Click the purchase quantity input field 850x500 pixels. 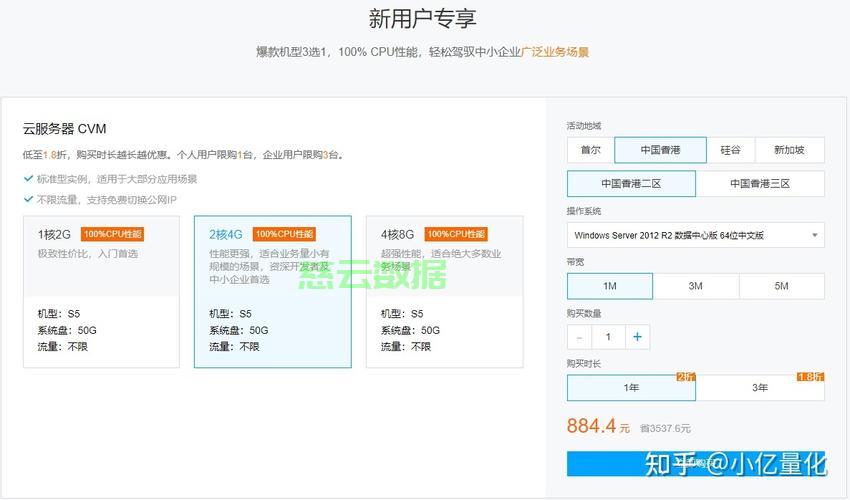click(608, 337)
